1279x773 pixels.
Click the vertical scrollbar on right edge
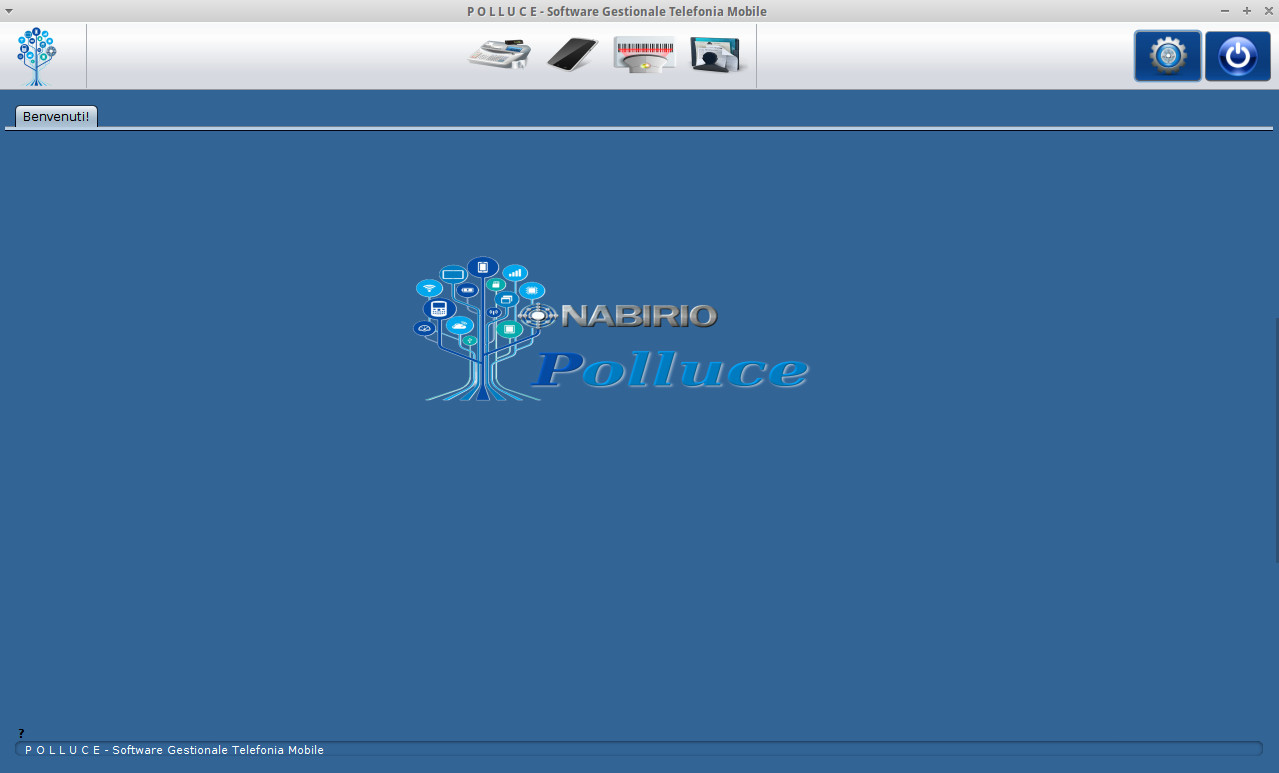(x=1276, y=440)
